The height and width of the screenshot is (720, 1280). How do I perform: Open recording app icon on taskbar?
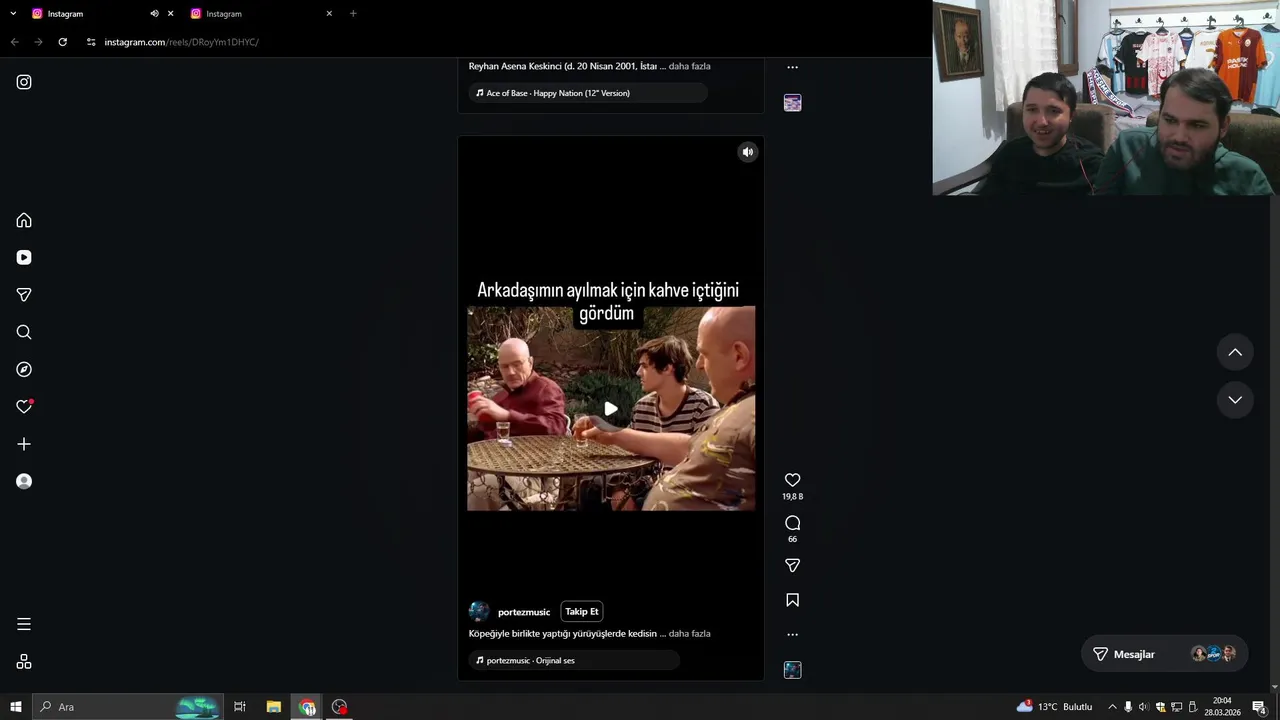(340, 707)
